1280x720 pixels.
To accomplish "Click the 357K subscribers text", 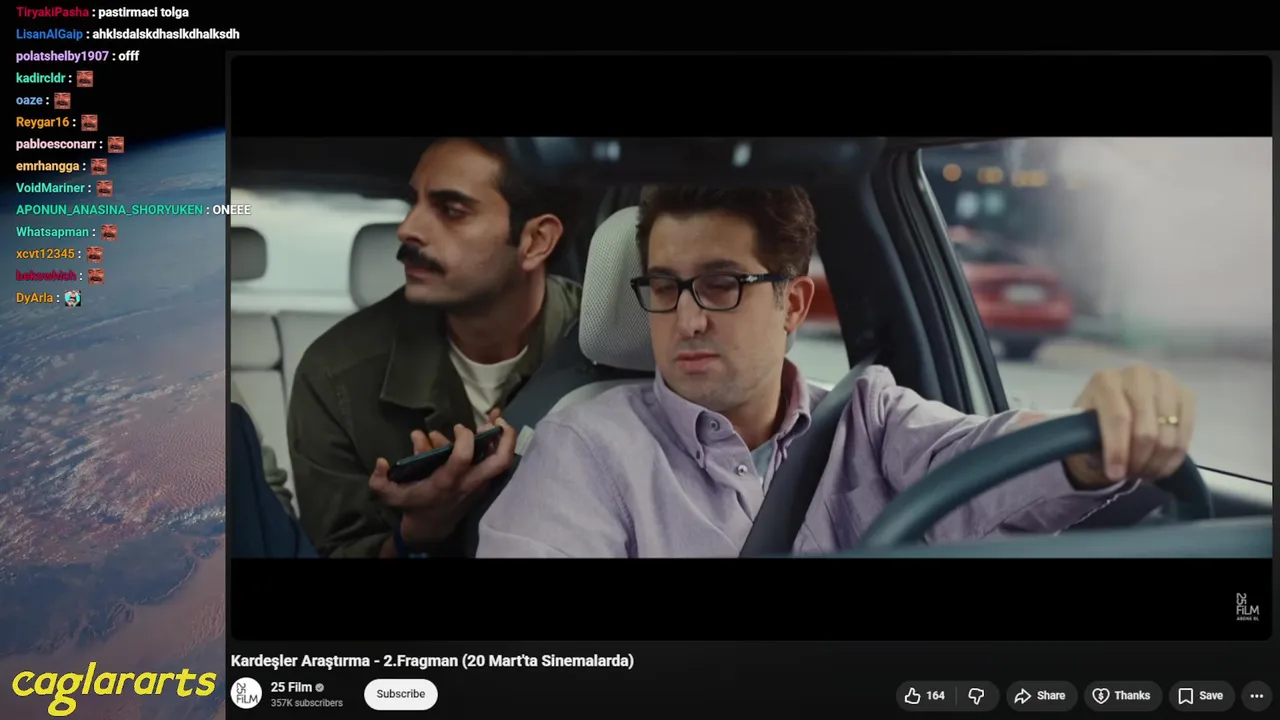I will coord(307,703).
